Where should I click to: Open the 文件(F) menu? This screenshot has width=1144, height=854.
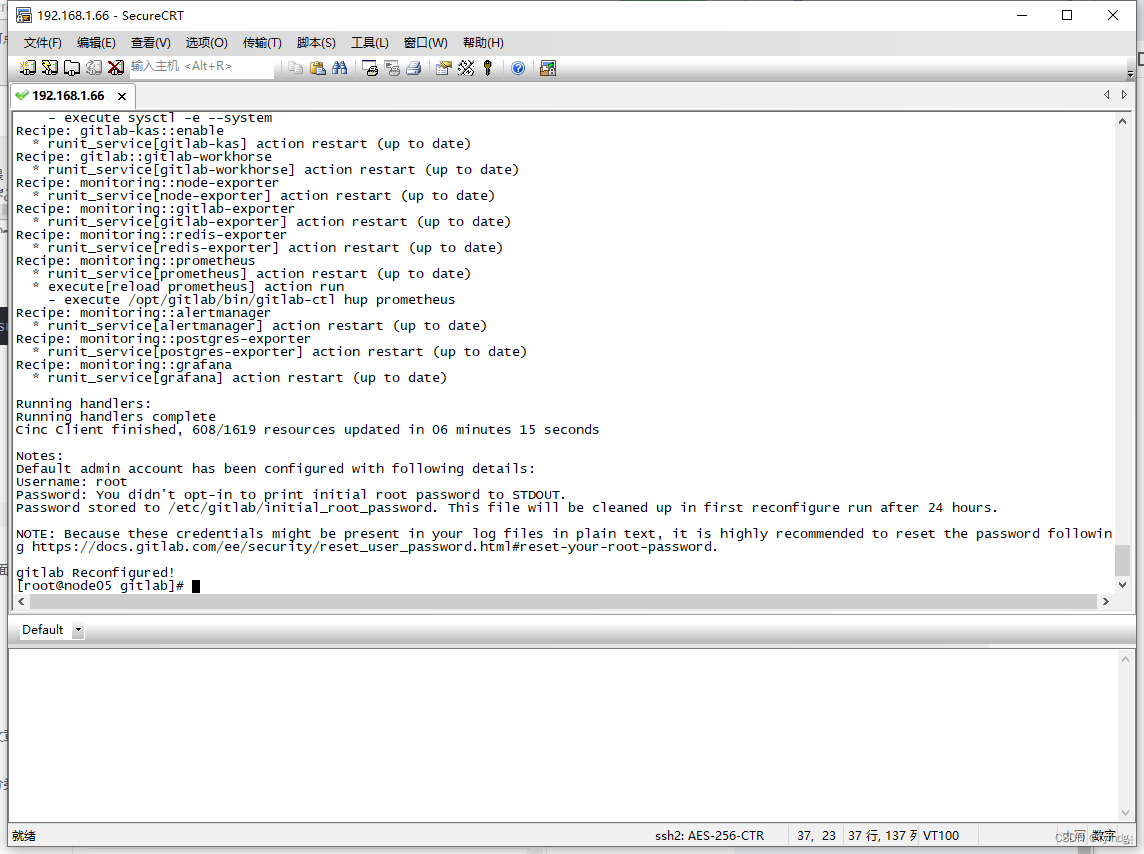tap(41, 42)
